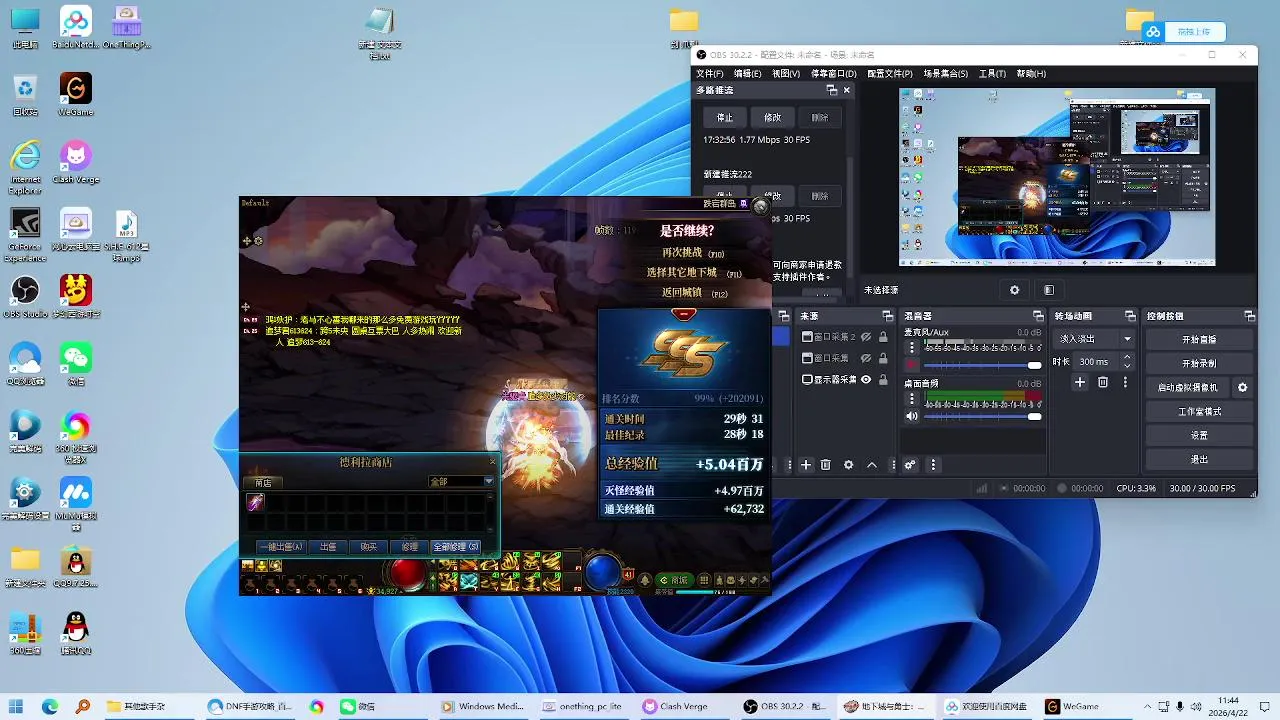Open 文件(F) menu in OBS
The height and width of the screenshot is (720, 1280).
click(710, 73)
